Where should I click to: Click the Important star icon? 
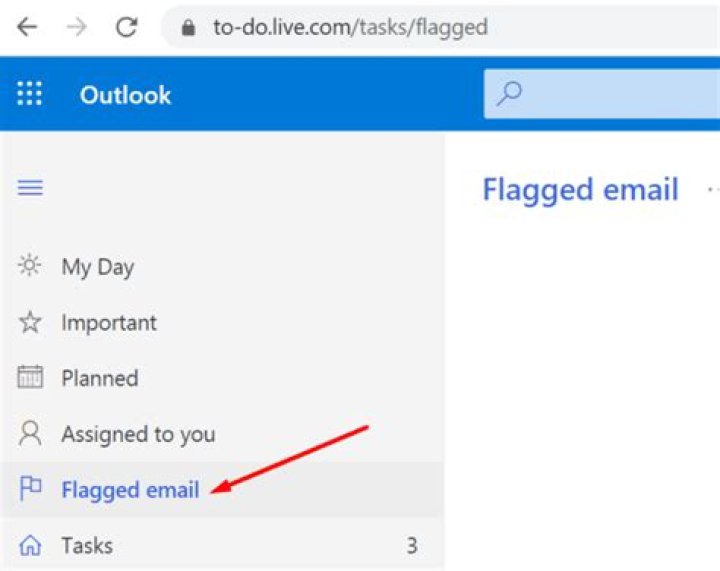31,323
